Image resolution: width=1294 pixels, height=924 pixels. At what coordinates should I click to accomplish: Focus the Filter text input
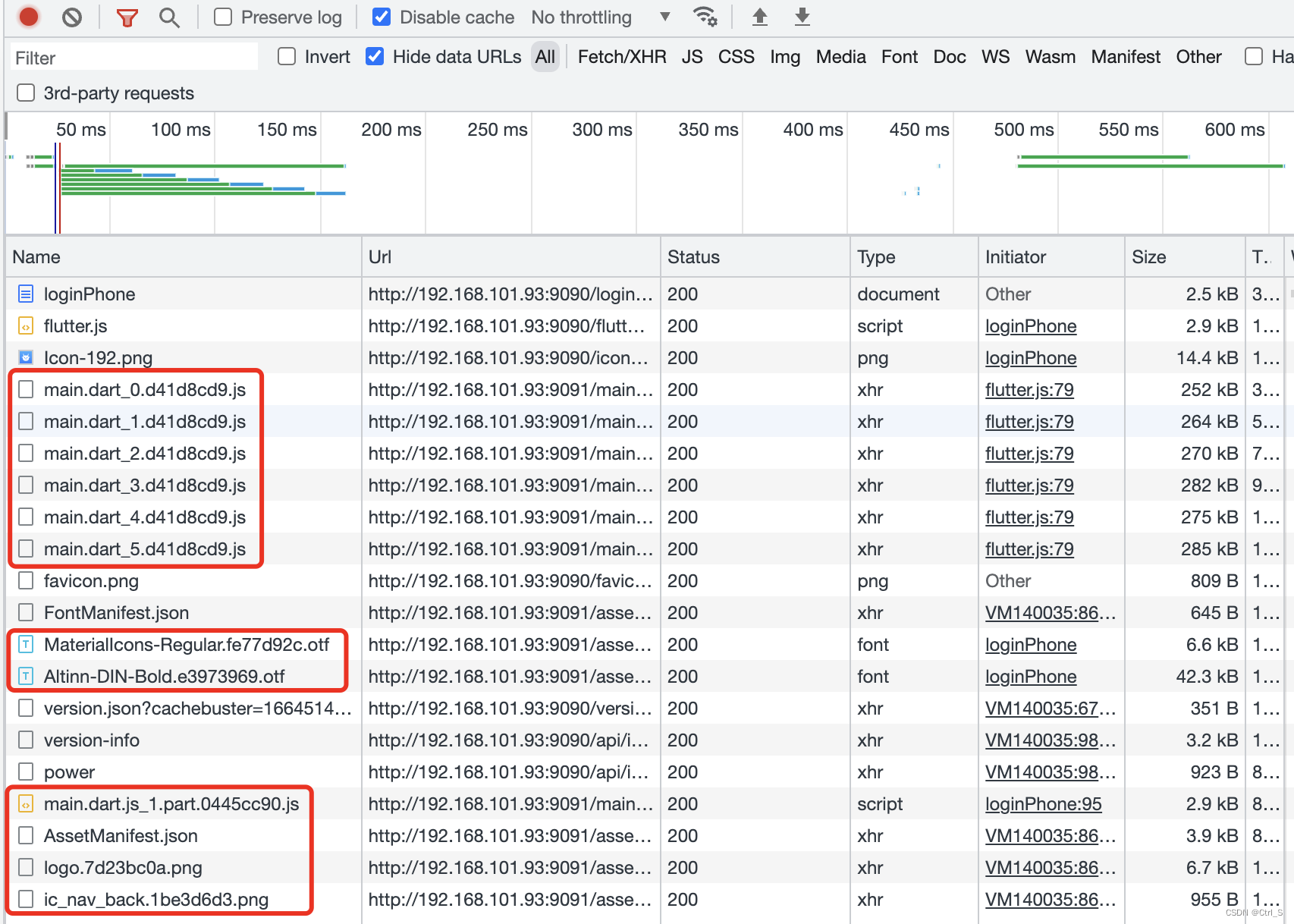click(133, 58)
